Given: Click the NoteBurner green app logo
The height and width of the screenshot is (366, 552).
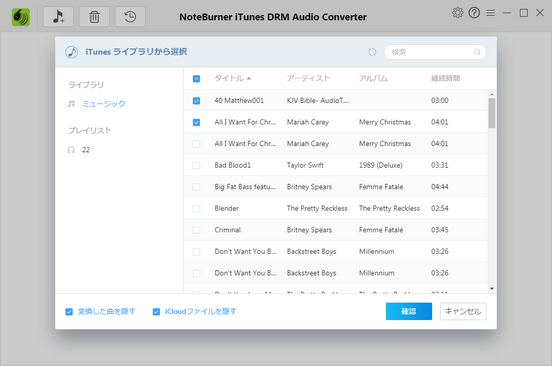Looking at the screenshot, I should point(21,17).
